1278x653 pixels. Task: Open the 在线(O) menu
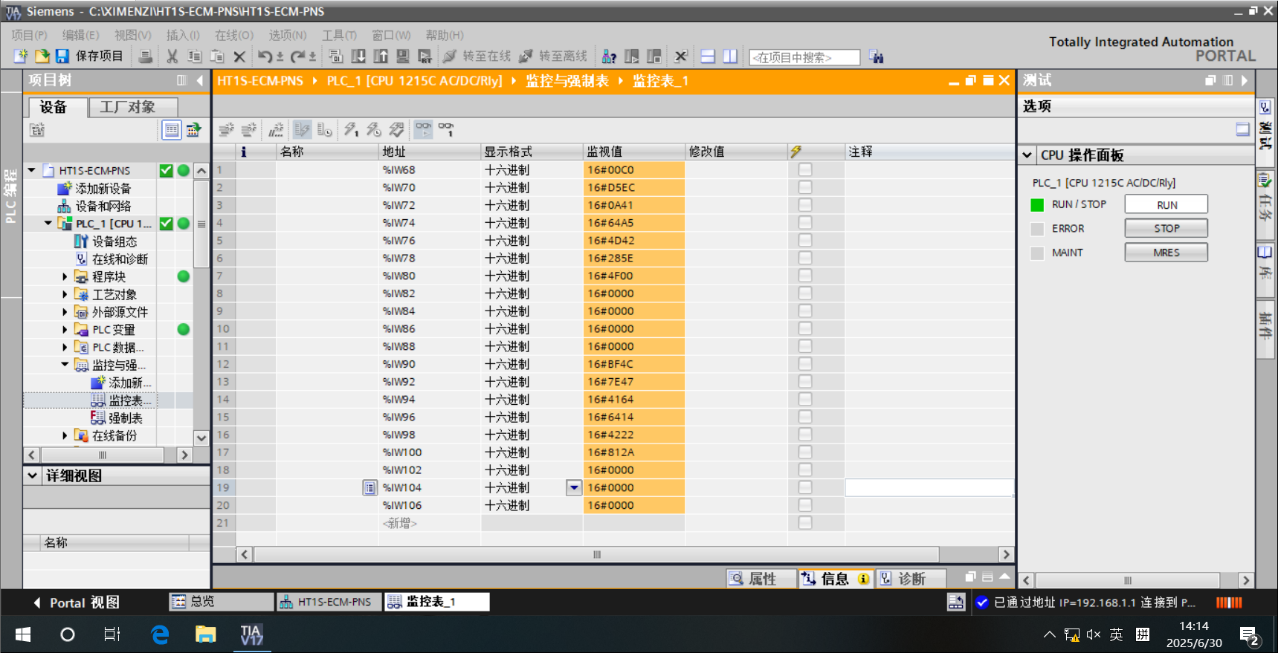[233, 35]
